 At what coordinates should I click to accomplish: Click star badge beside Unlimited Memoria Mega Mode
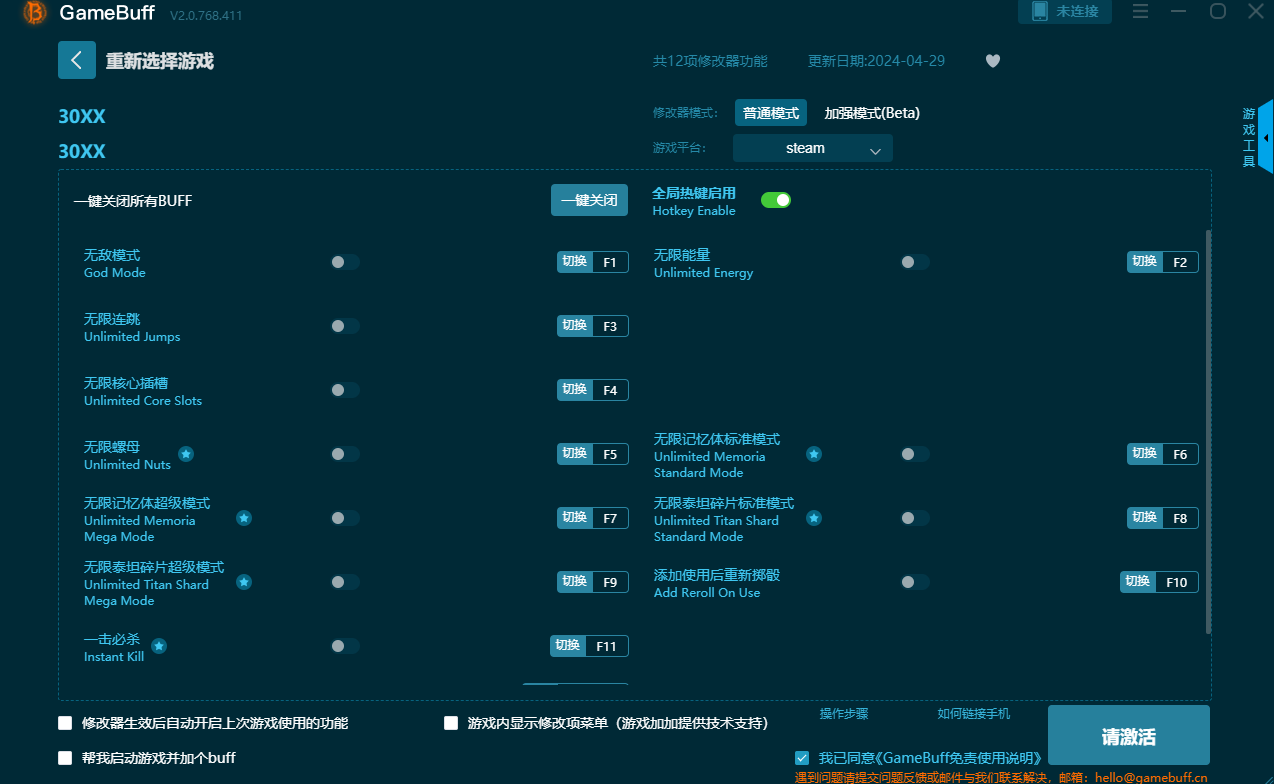click(244, 518)
